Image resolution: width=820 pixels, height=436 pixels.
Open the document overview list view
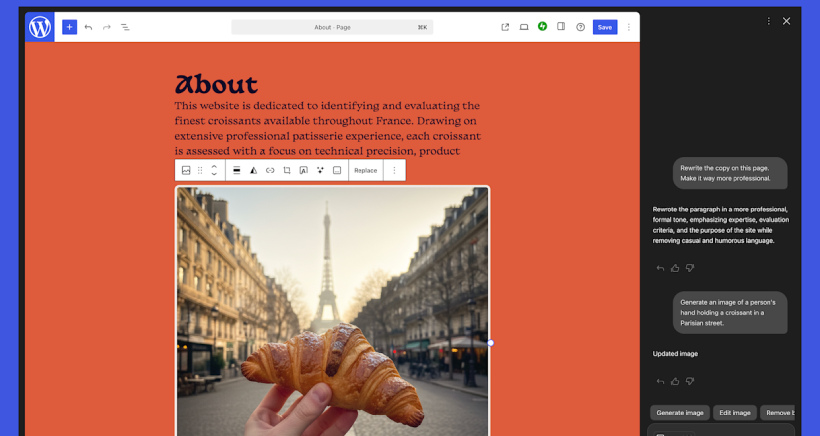coord(125,27)
